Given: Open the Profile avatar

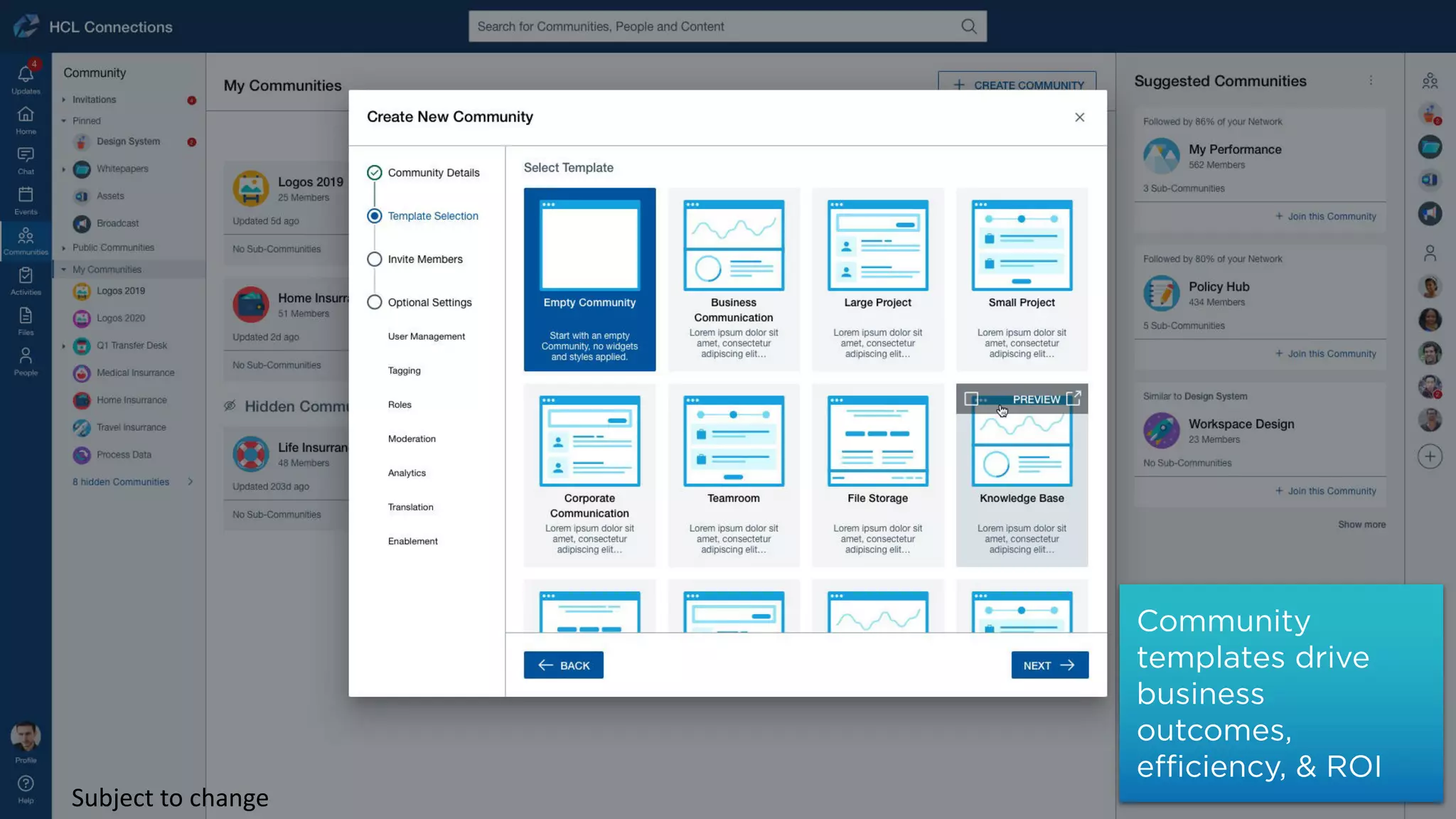Looking at the screenshot, I should pyautogui.click(x=26, y=737).
